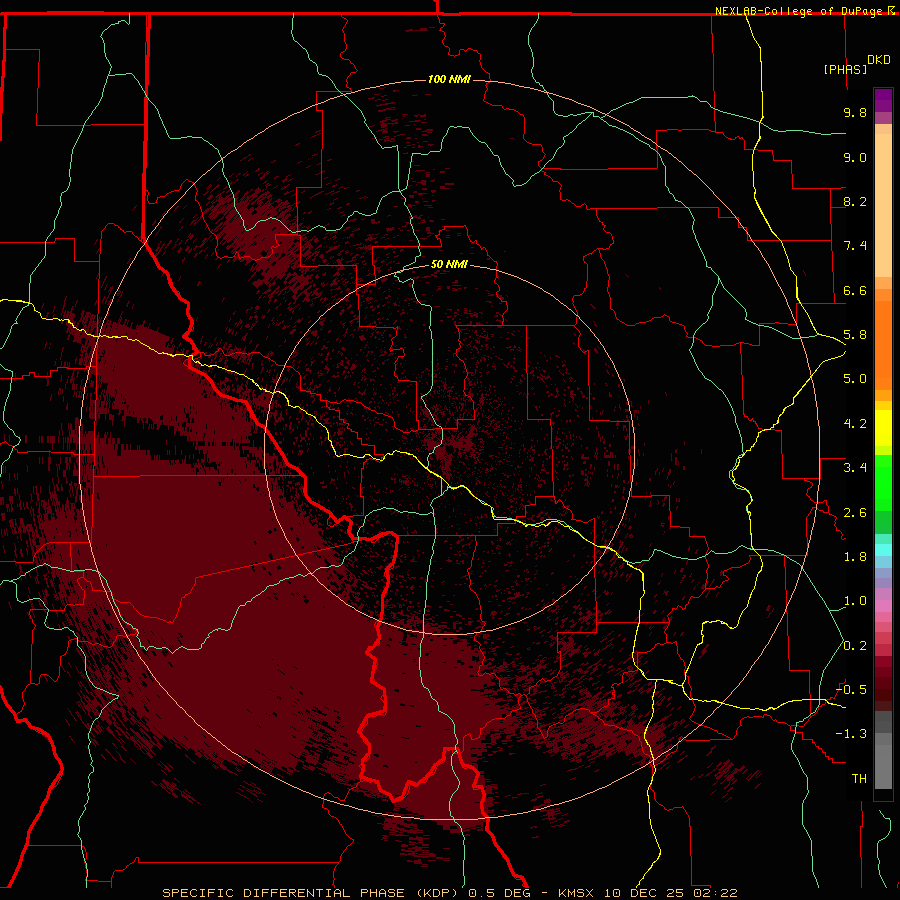Screen dimensions: 900x900
Task: Click the 3.4 legend value
Action: 855,468
